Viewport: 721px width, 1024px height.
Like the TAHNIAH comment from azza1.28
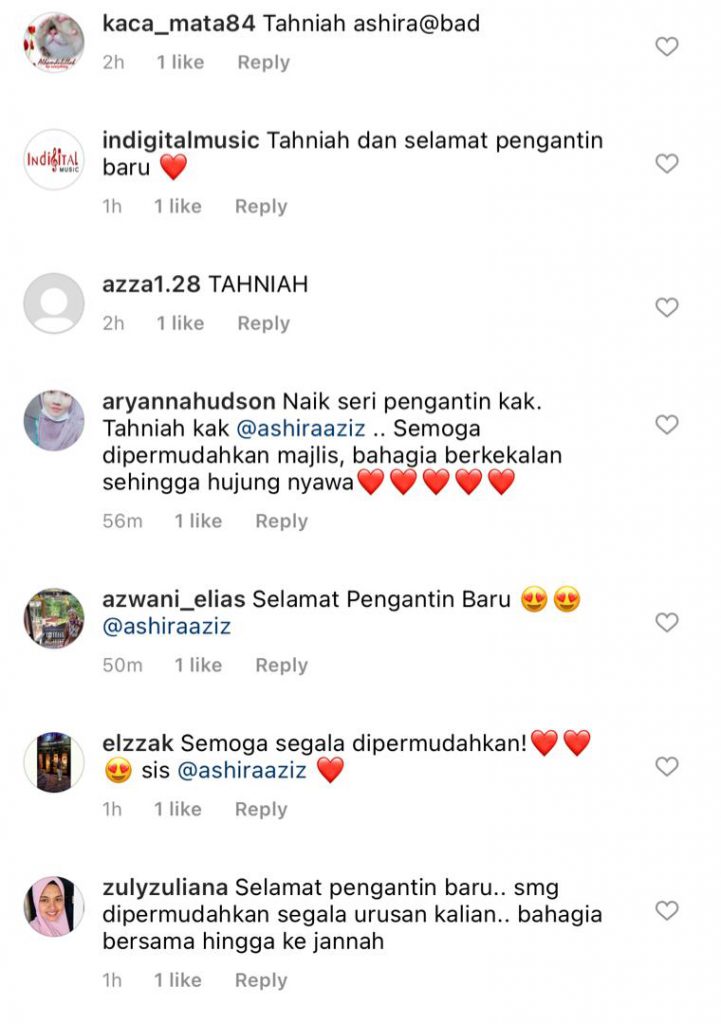(x=667, y=307)
